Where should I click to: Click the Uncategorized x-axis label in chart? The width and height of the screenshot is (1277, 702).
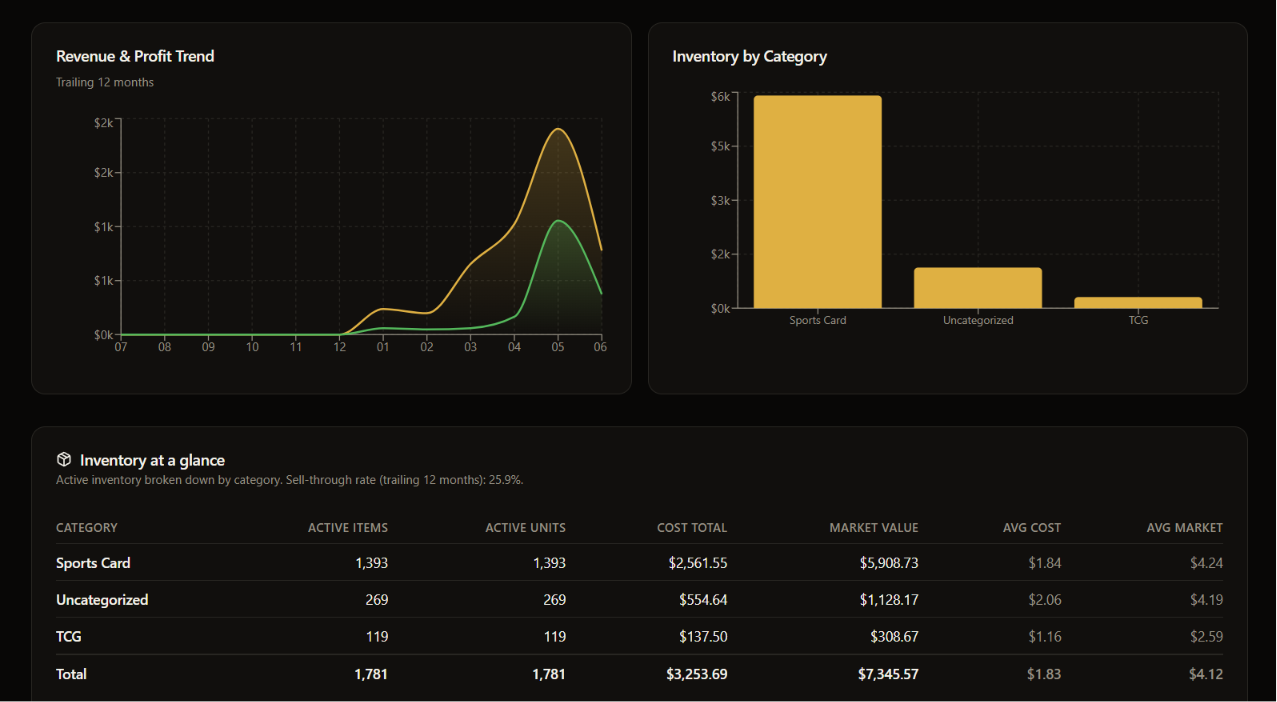click(x=978, y=320)
